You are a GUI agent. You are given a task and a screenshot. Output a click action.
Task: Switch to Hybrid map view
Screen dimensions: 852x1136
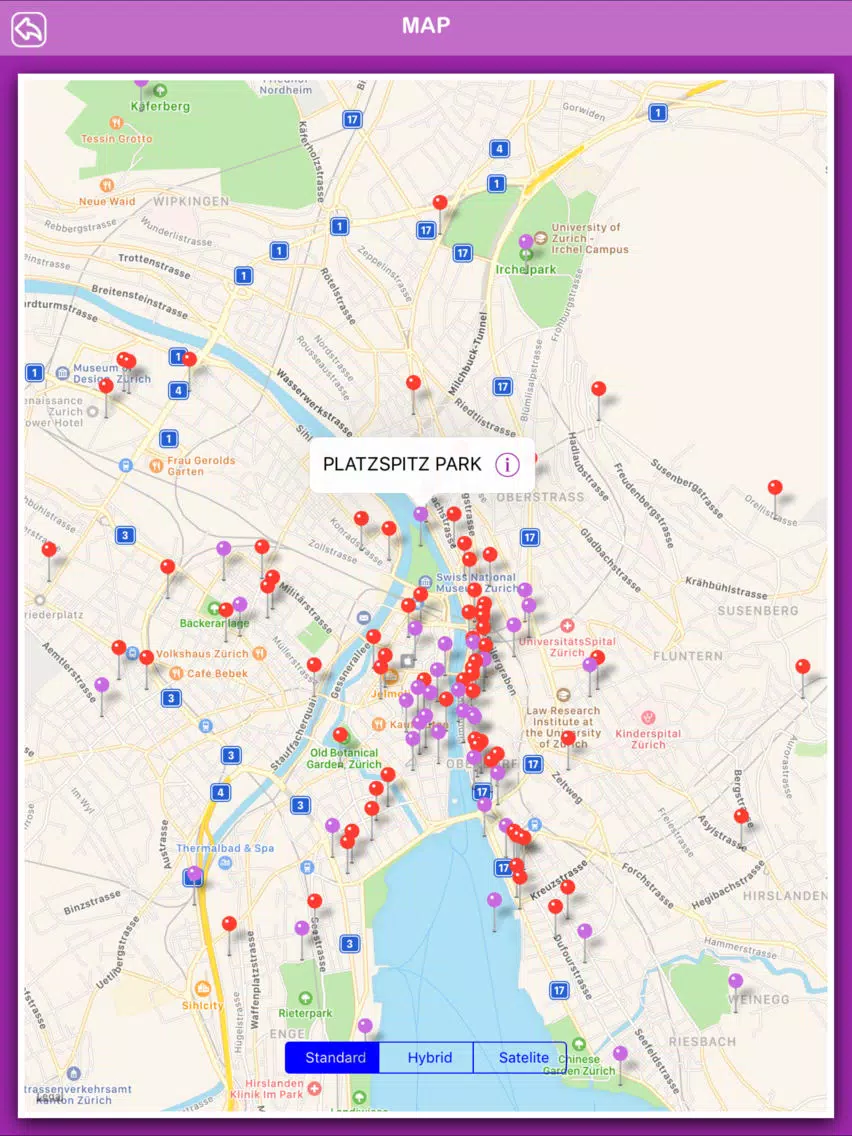(x=427, y=1058)
